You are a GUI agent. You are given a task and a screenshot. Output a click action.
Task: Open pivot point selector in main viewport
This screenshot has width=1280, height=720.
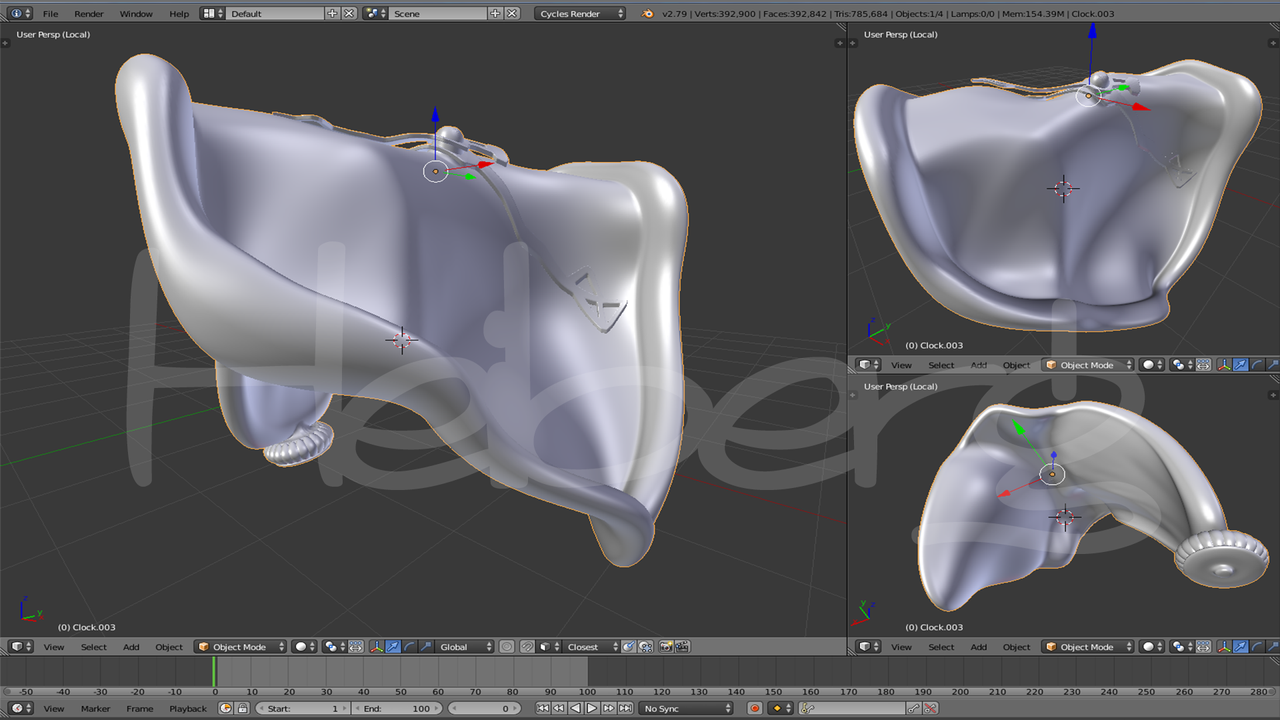(x=333, y=647)
